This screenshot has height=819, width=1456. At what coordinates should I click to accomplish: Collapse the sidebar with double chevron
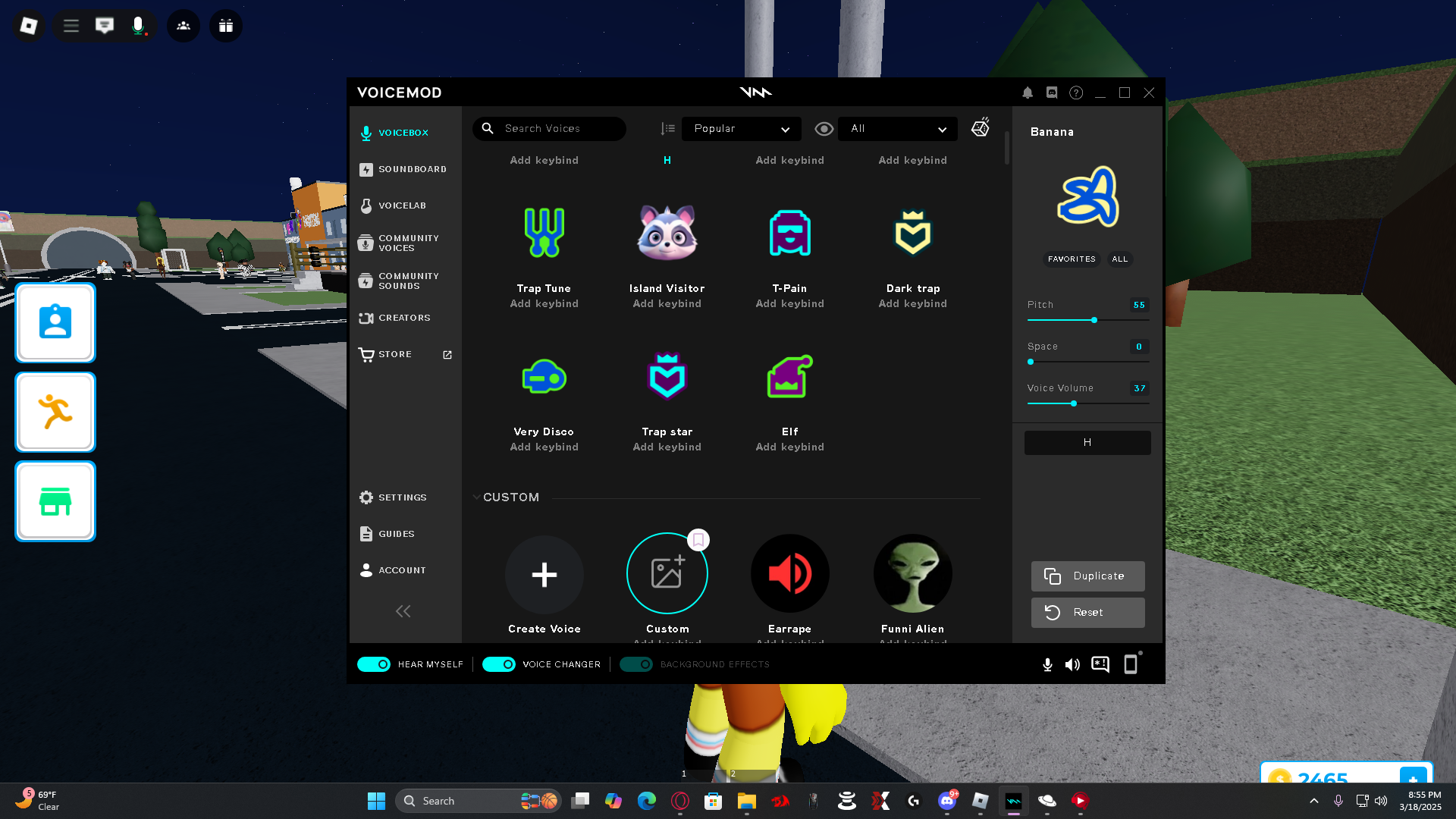[403, 611]
